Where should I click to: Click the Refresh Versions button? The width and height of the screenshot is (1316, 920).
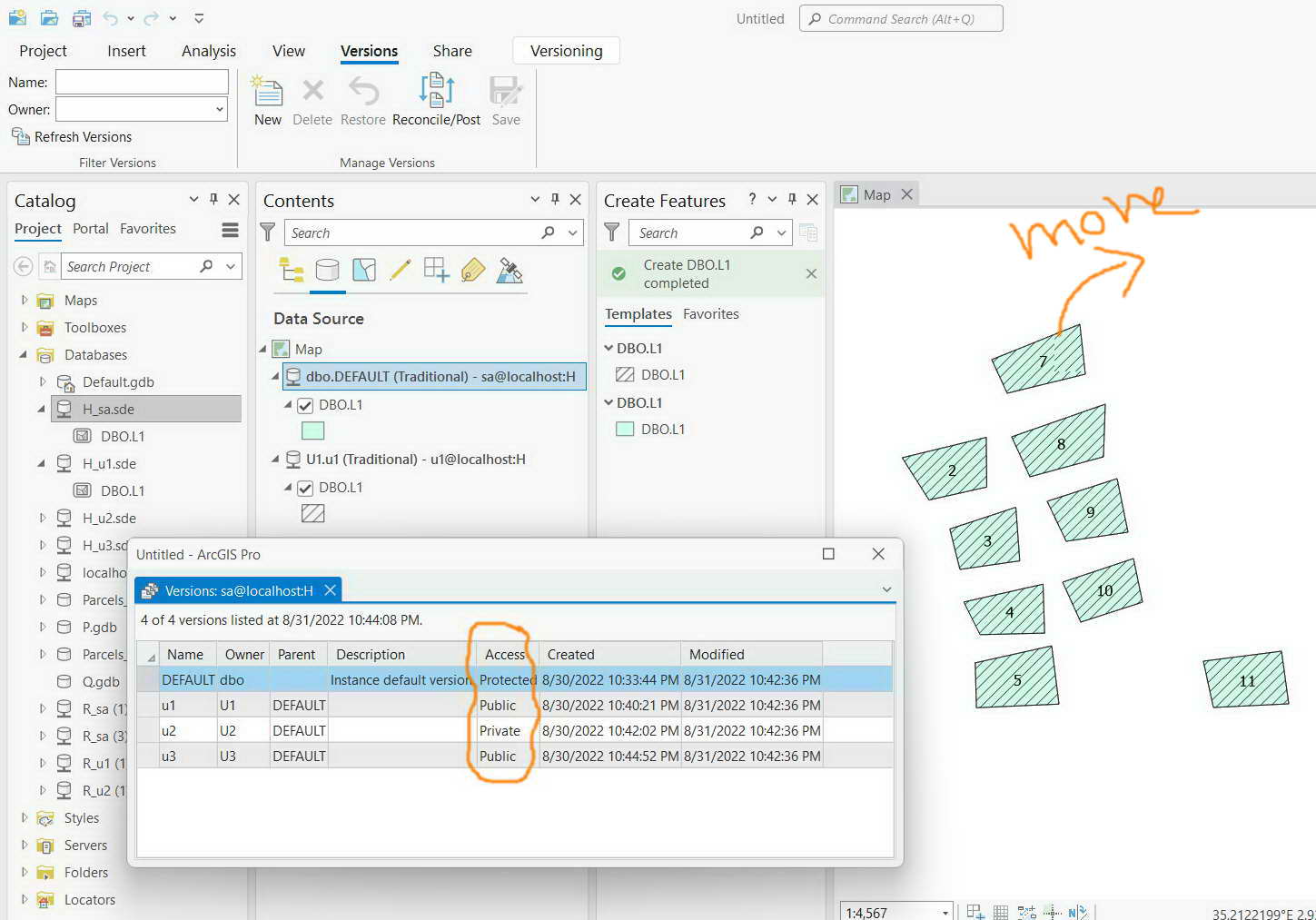pos(72,136)
